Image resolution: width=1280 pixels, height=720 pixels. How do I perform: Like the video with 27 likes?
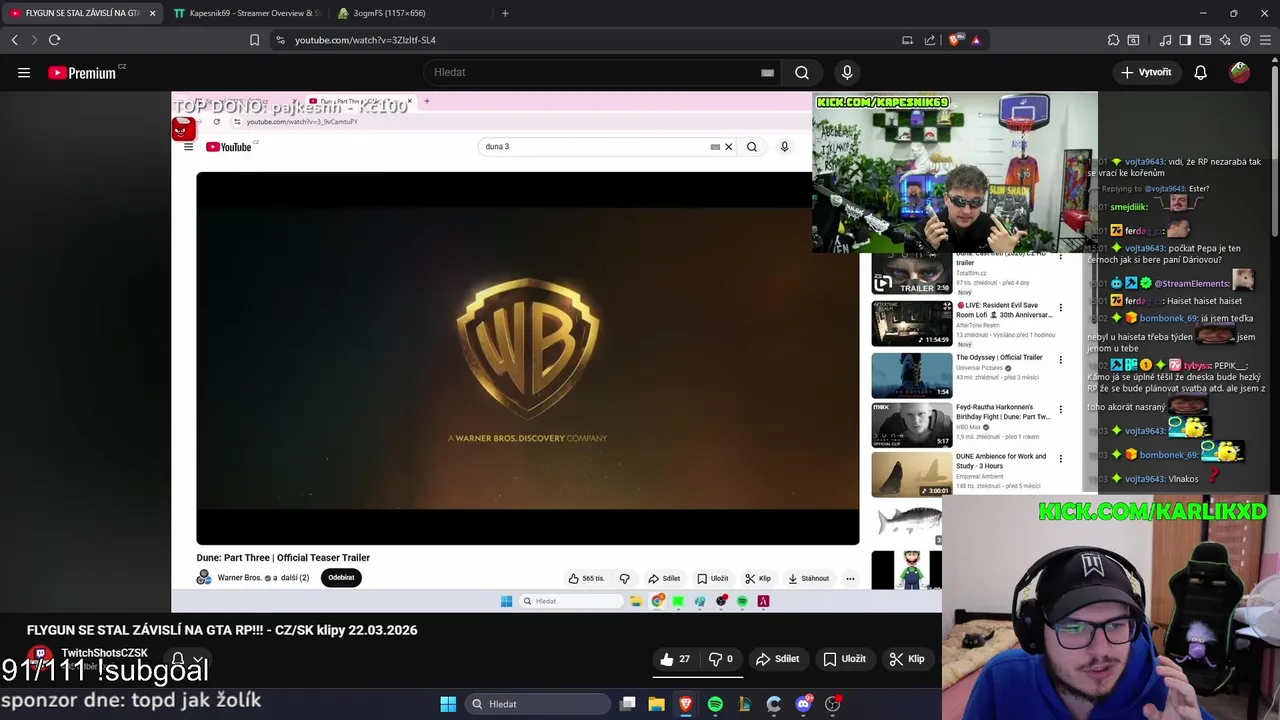(676, 659)
